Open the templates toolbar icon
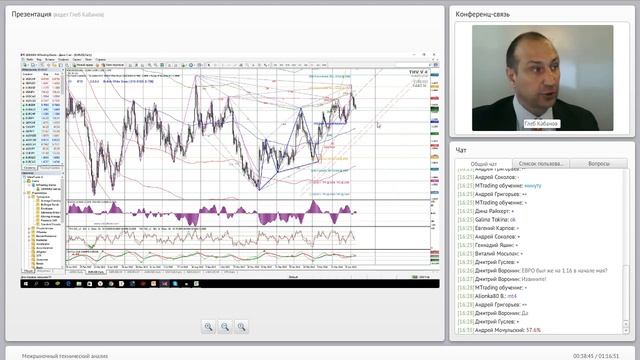This screenshot has width=640, height=360. (x=200, y=65)
